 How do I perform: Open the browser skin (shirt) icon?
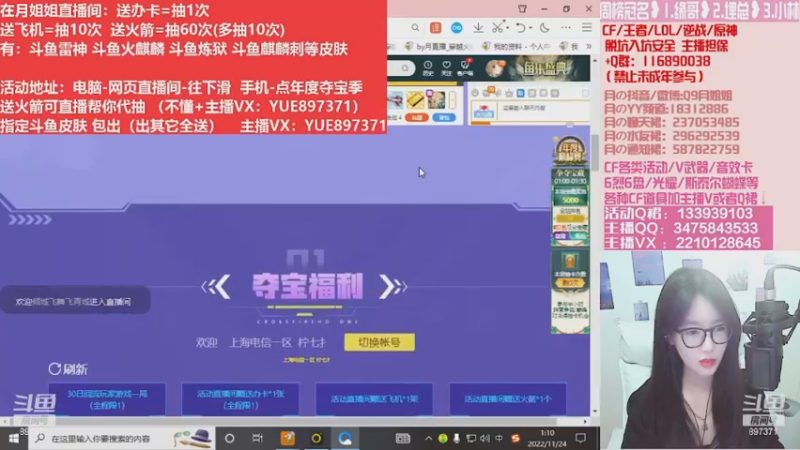[522, 9]
